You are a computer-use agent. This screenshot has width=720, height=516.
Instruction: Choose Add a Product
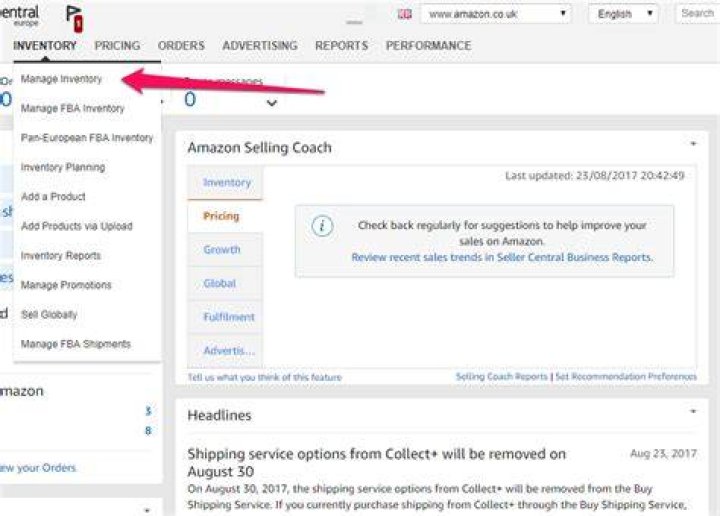point(53,197)
